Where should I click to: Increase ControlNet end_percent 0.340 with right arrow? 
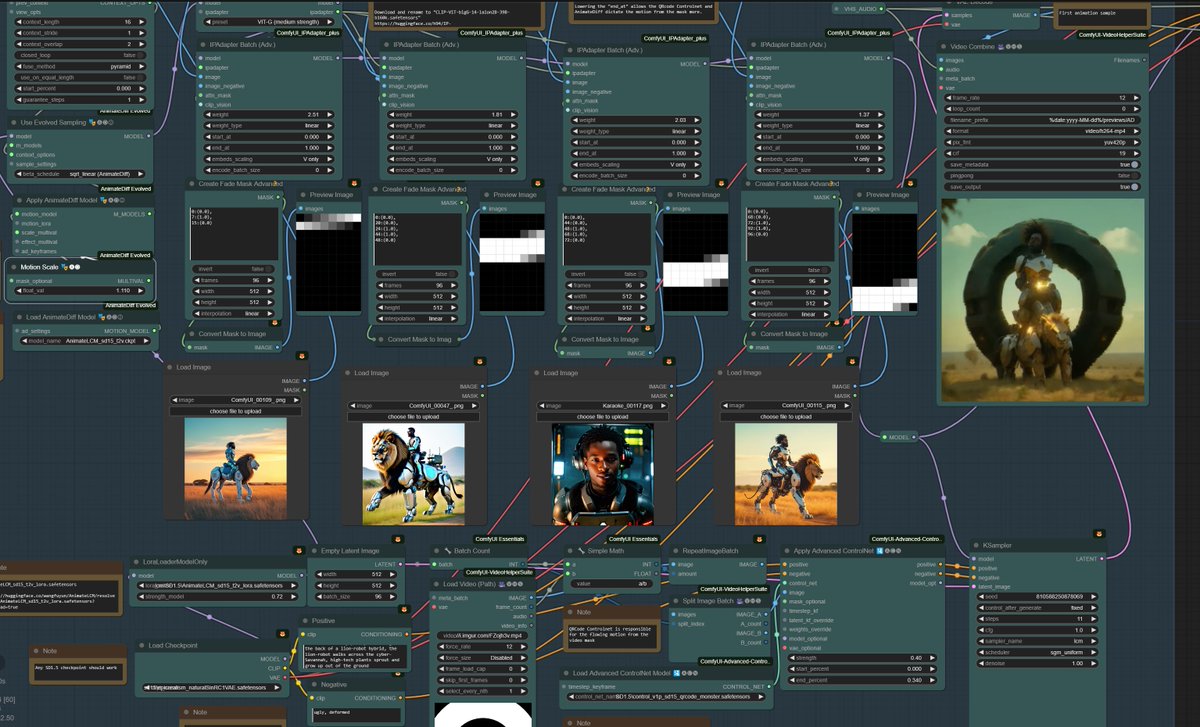point(934,679)
